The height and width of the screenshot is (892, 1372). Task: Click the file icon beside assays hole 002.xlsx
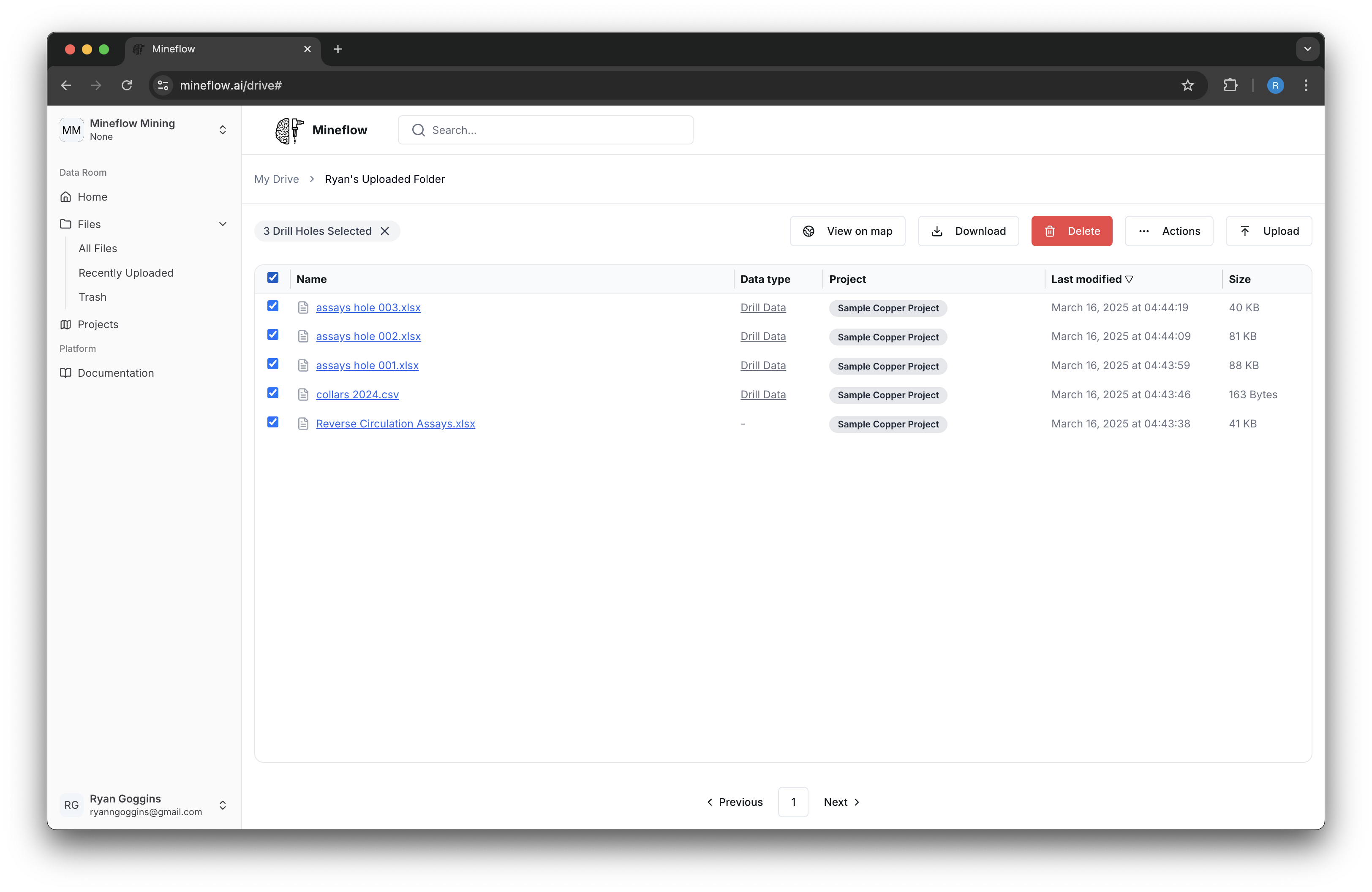point(303,337)
